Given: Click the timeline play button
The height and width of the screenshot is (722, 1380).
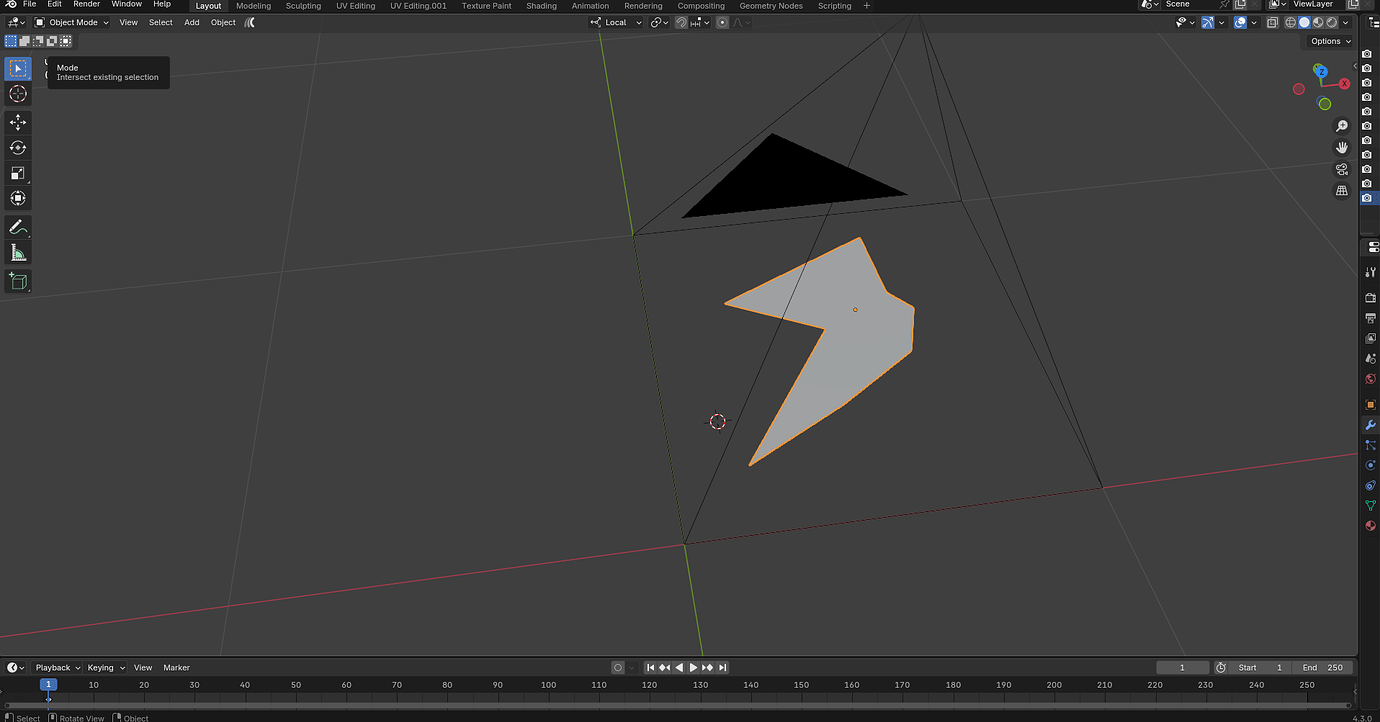Looking at the screenshot, I should [693, 667].
